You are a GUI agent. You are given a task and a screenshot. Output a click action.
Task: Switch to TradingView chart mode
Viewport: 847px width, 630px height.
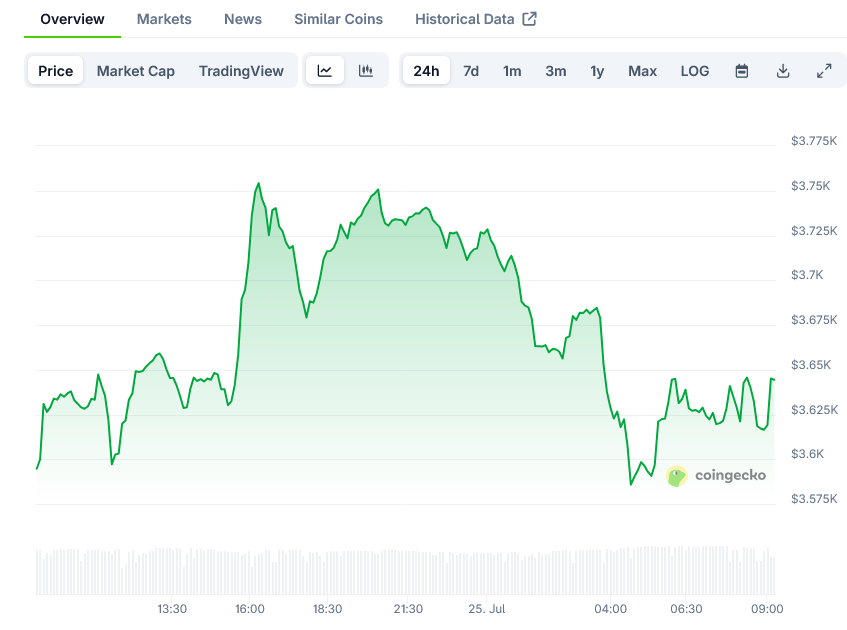point(241,71)
